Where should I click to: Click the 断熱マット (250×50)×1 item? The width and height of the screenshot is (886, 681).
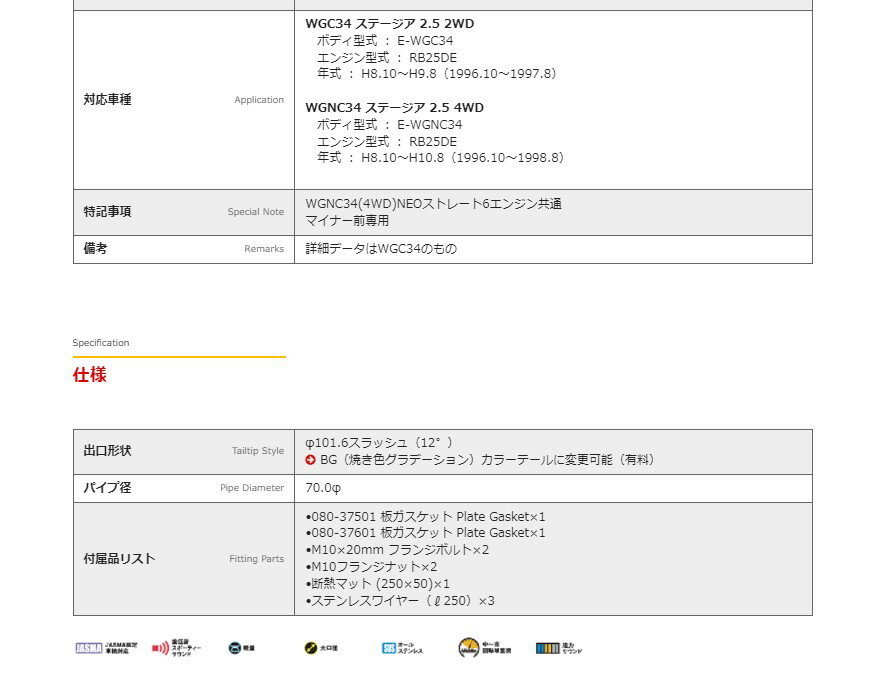click(377, 584)
